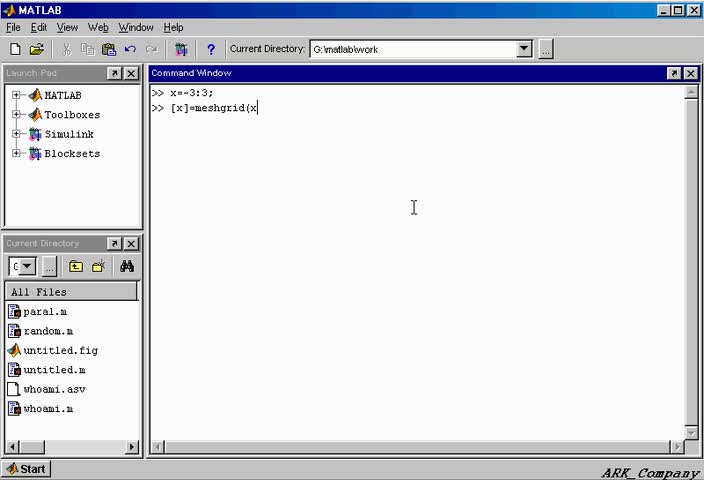Click the Command Window vertical scrollbar track
This screenshot has width=704, height=480.
[x=691, y=263]
